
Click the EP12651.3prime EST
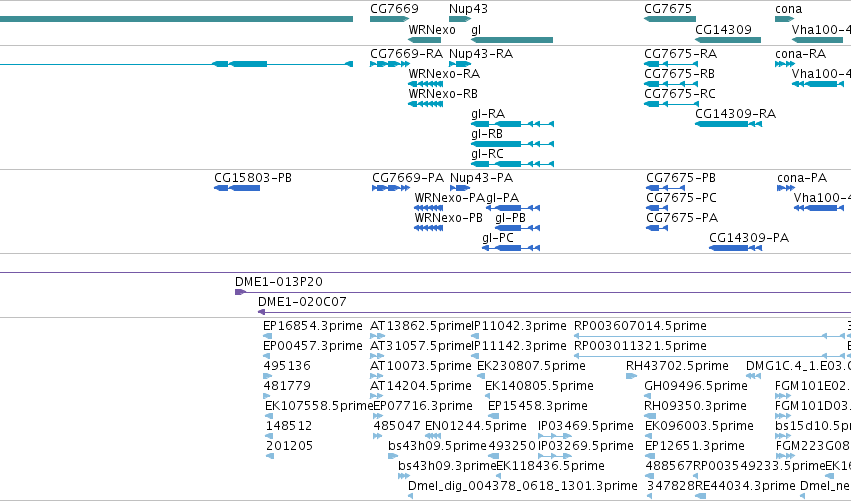[x=650, y=456]
